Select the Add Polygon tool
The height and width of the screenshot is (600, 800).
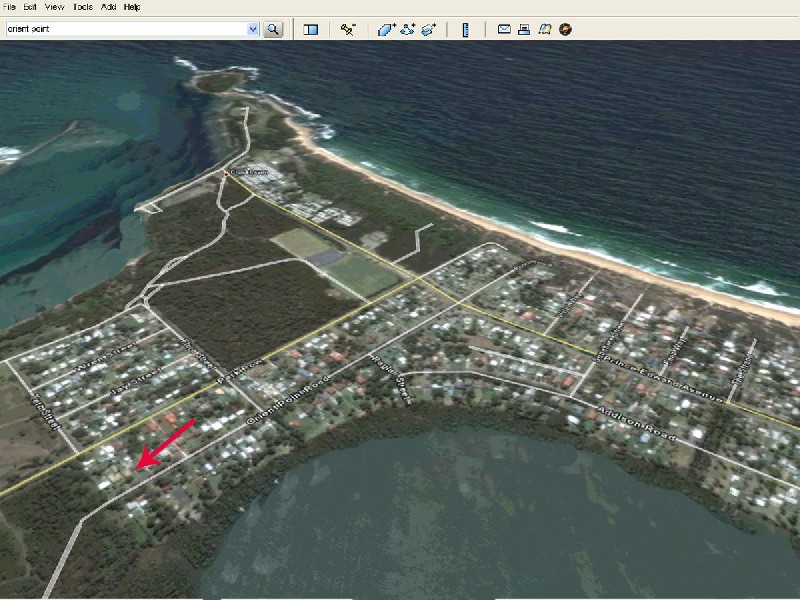[x=385, y=29]
